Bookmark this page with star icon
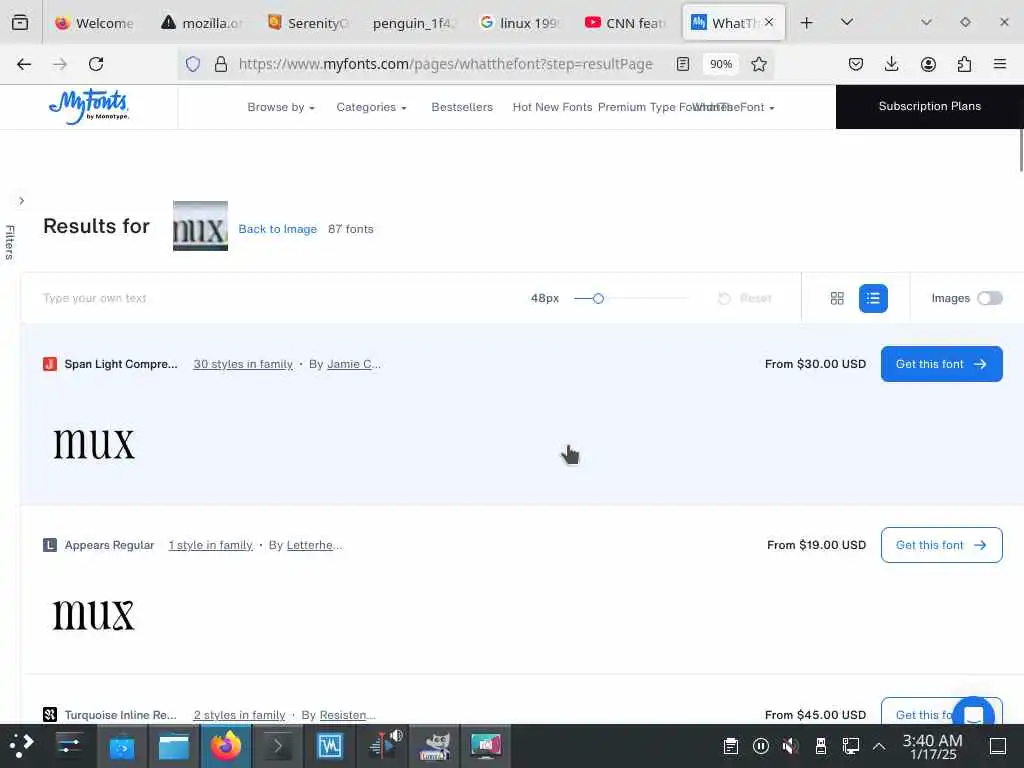The image size is (1024, 768). (x=758, y=64)
